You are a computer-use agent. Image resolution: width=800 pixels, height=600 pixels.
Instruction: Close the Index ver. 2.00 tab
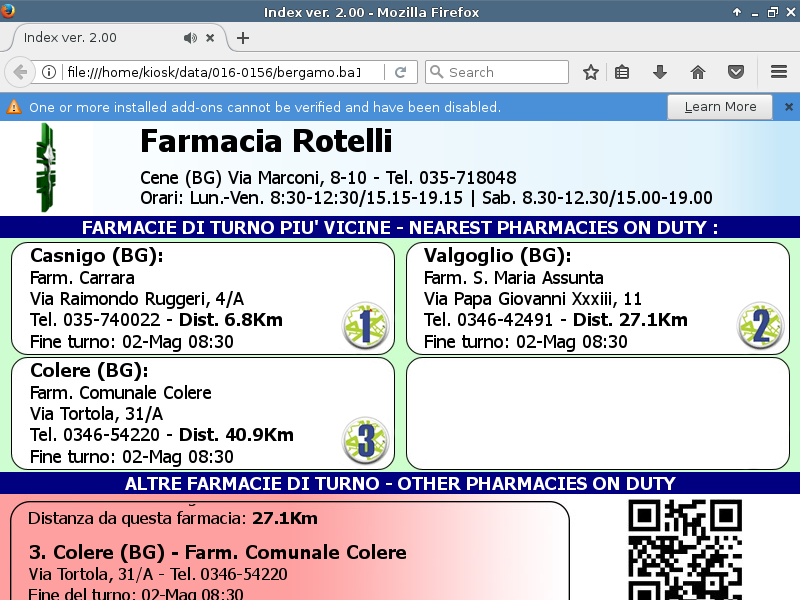(210, 38)
